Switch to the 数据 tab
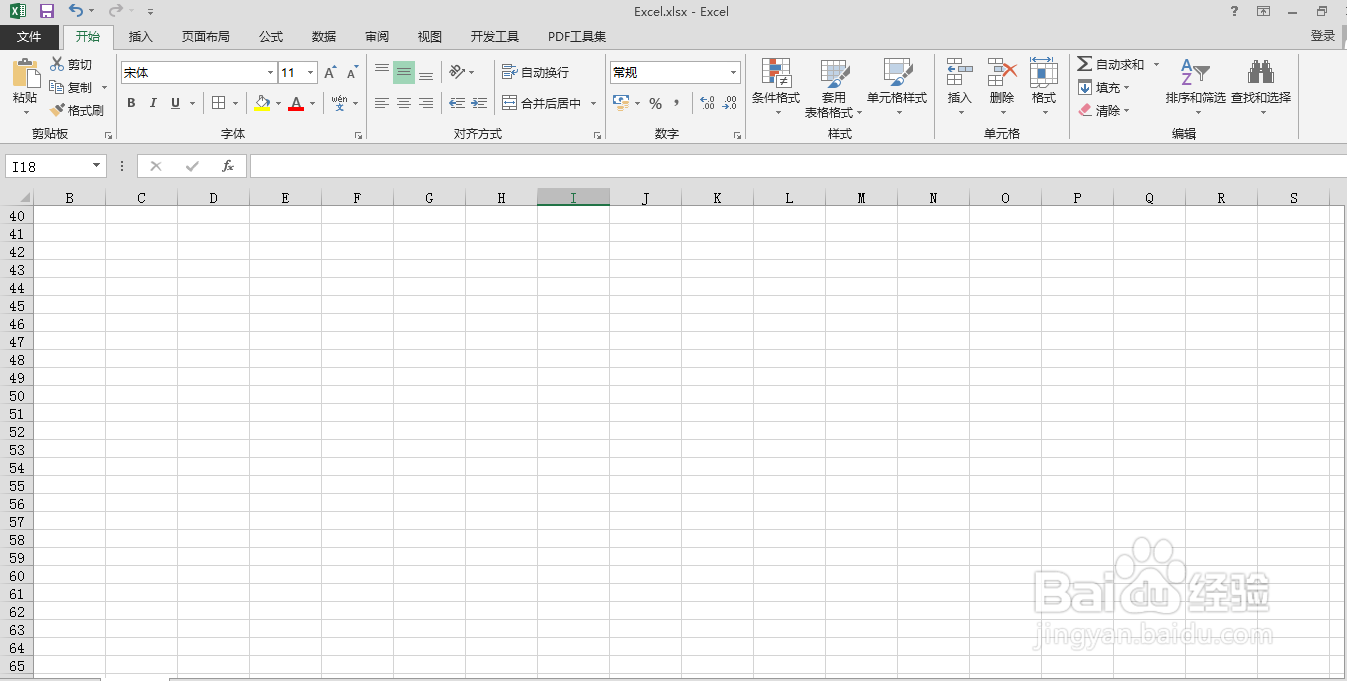The image size is (1347, 681). (324, 37)
